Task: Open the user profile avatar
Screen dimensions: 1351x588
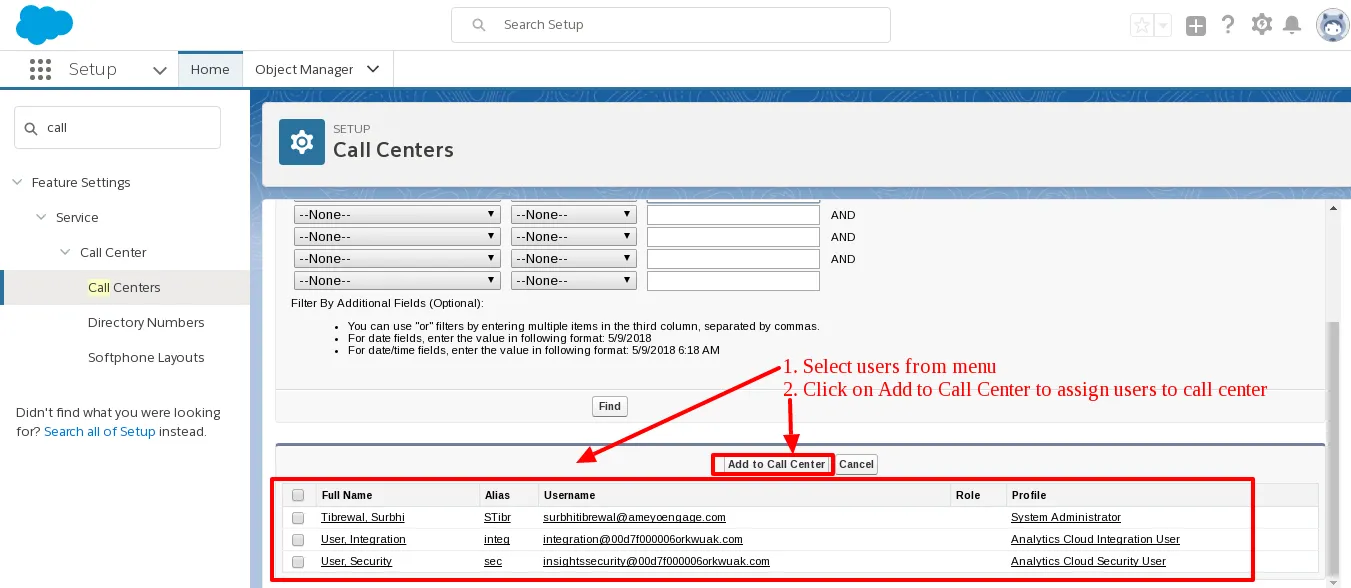Action: (1332, 26)
